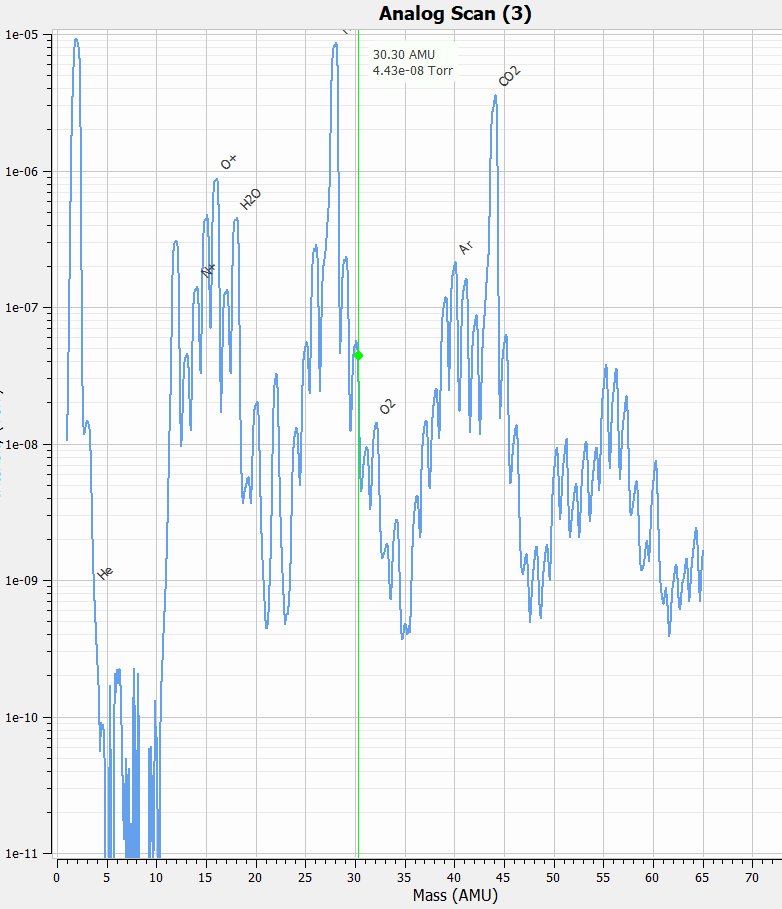Click the green cursor marker on curve

coord(359,355)
